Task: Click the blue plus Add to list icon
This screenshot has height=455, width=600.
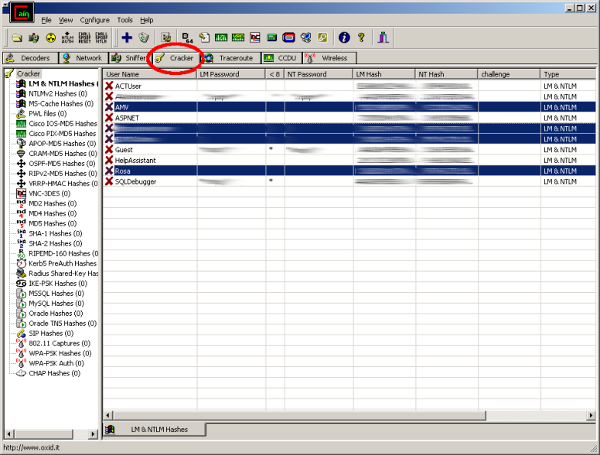Action: (127, 38)
